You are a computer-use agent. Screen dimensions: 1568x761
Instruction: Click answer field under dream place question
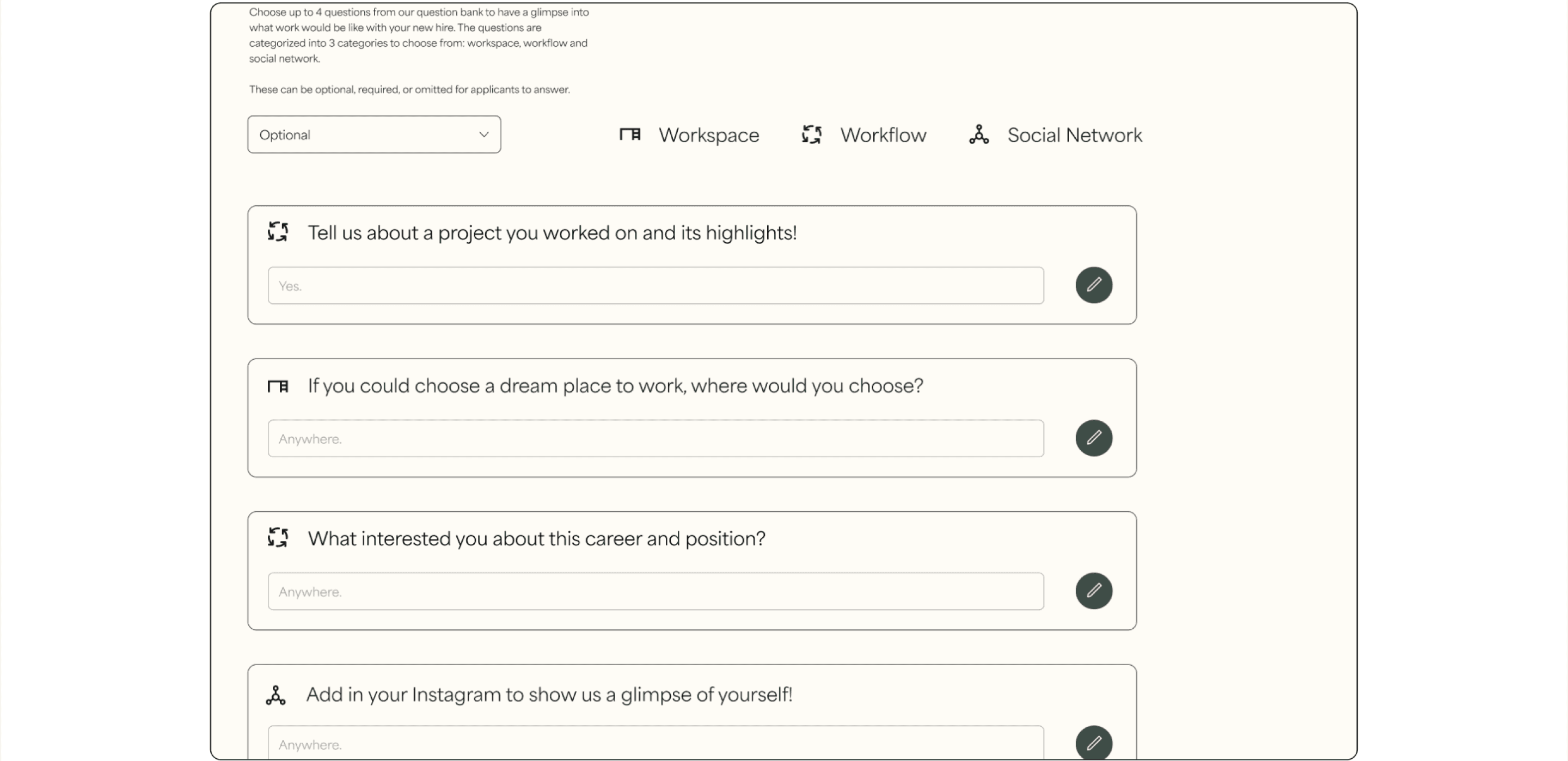(x=656, y=438)
